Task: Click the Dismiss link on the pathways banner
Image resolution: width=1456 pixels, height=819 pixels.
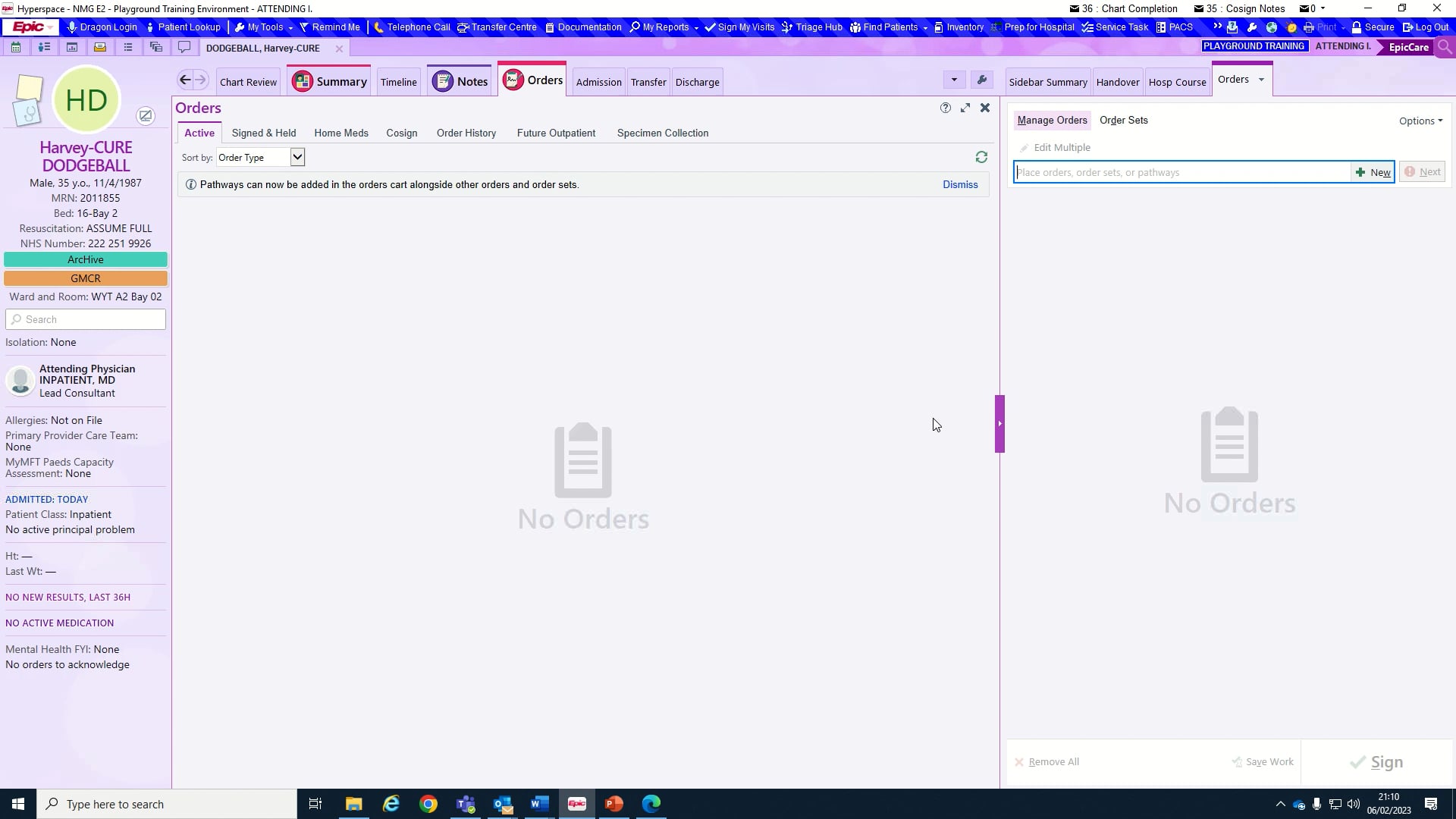Action: click(960, 184)
